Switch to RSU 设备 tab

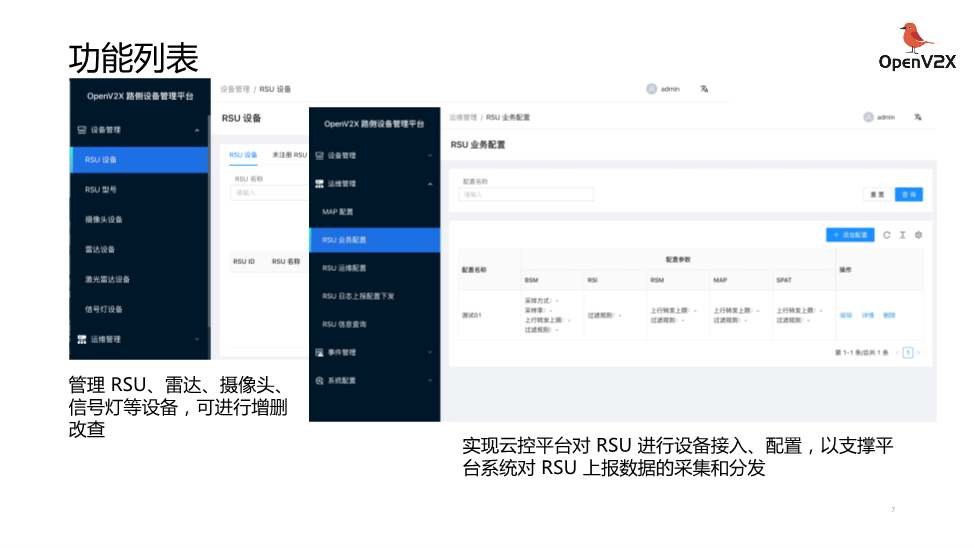pos(243,155)
